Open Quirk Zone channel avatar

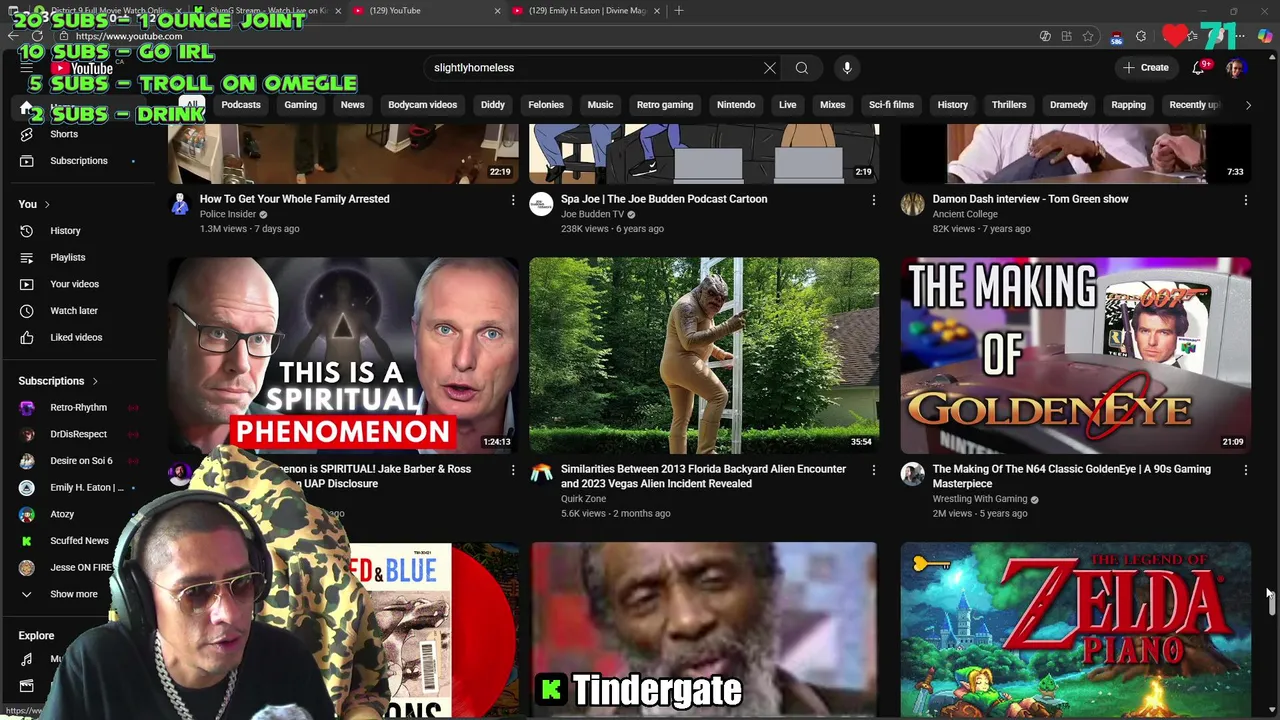(541, 475)
